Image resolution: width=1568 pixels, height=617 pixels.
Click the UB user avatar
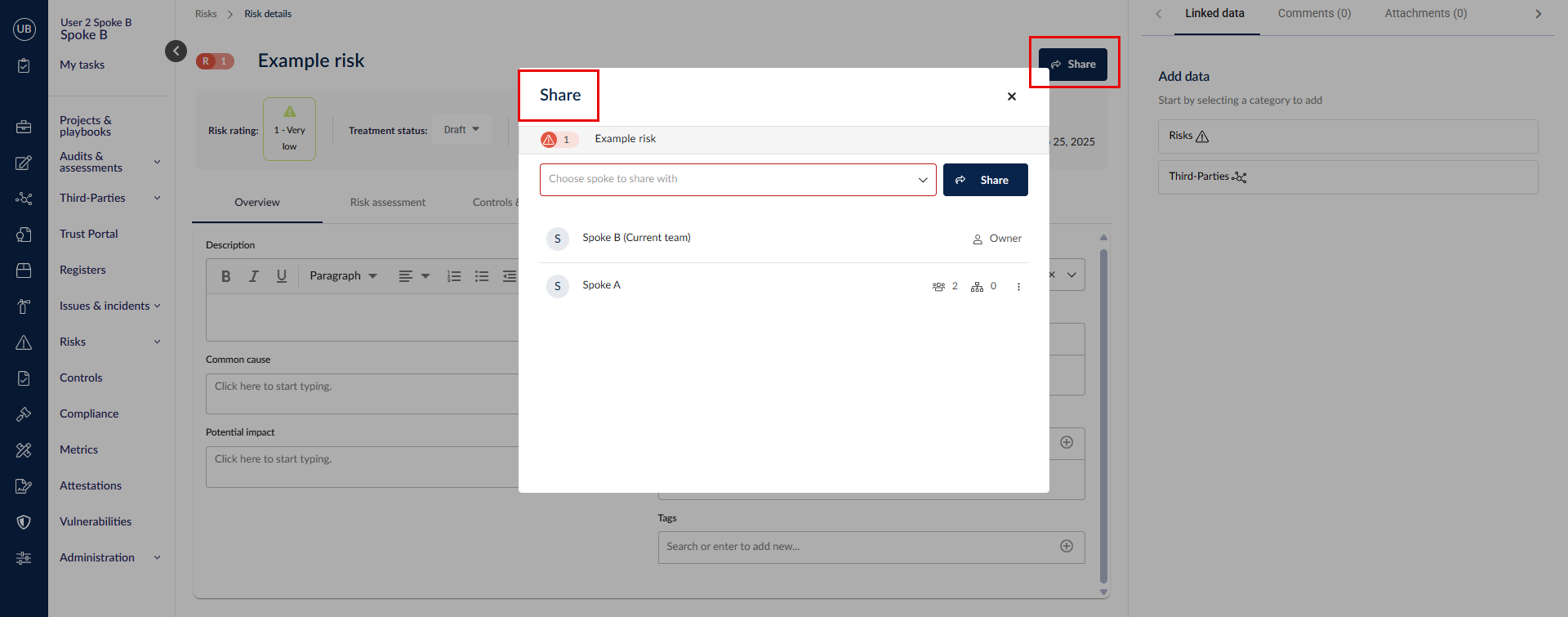tap(24, 29)
